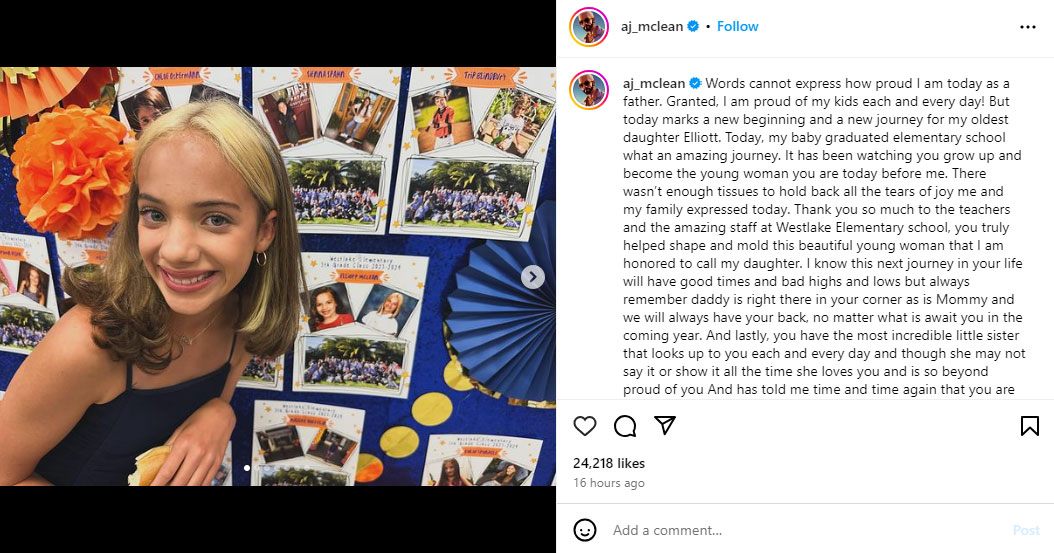Click the verified badge beside caption username
The height and width of the screenshot is (553, 1054).
(x=695, y=83)
